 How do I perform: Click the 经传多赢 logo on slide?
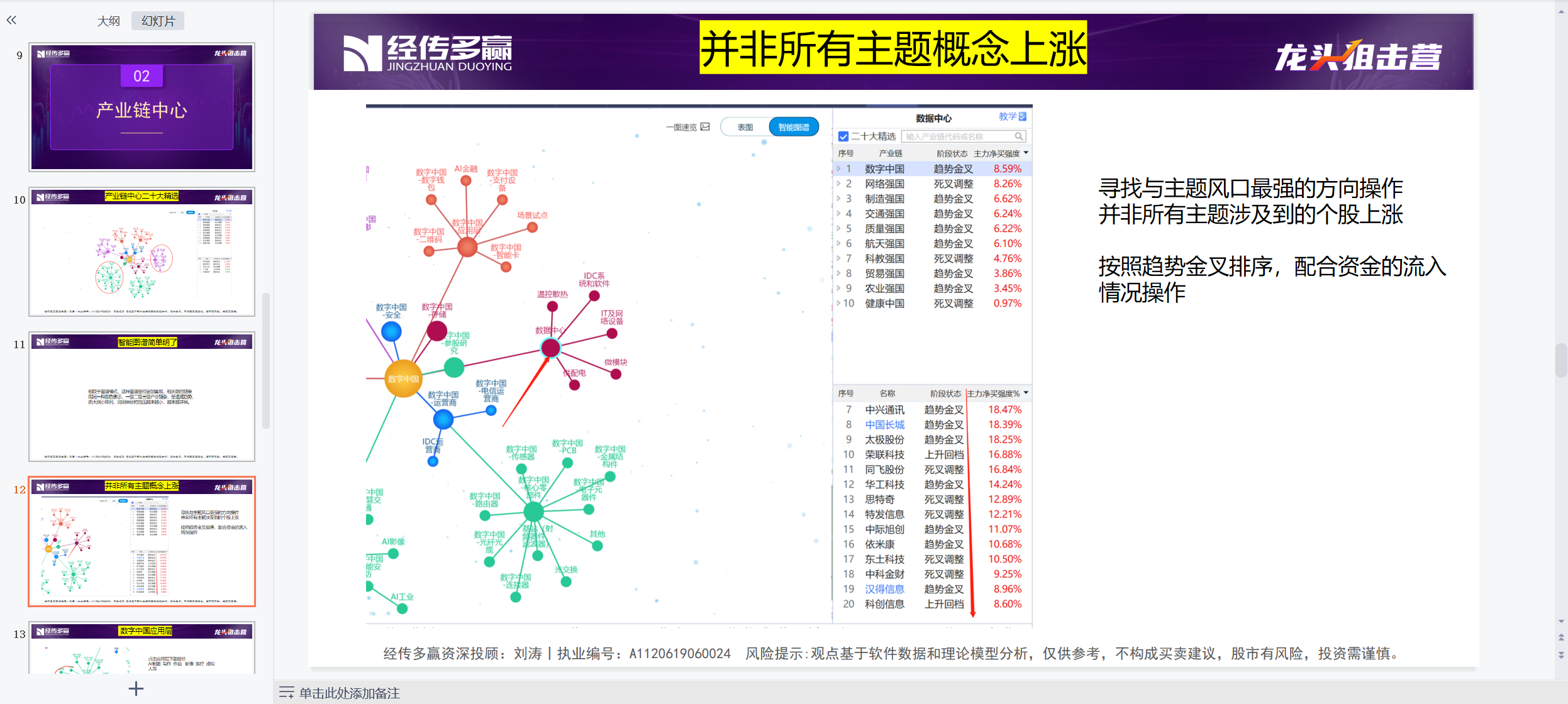[428, 53]
